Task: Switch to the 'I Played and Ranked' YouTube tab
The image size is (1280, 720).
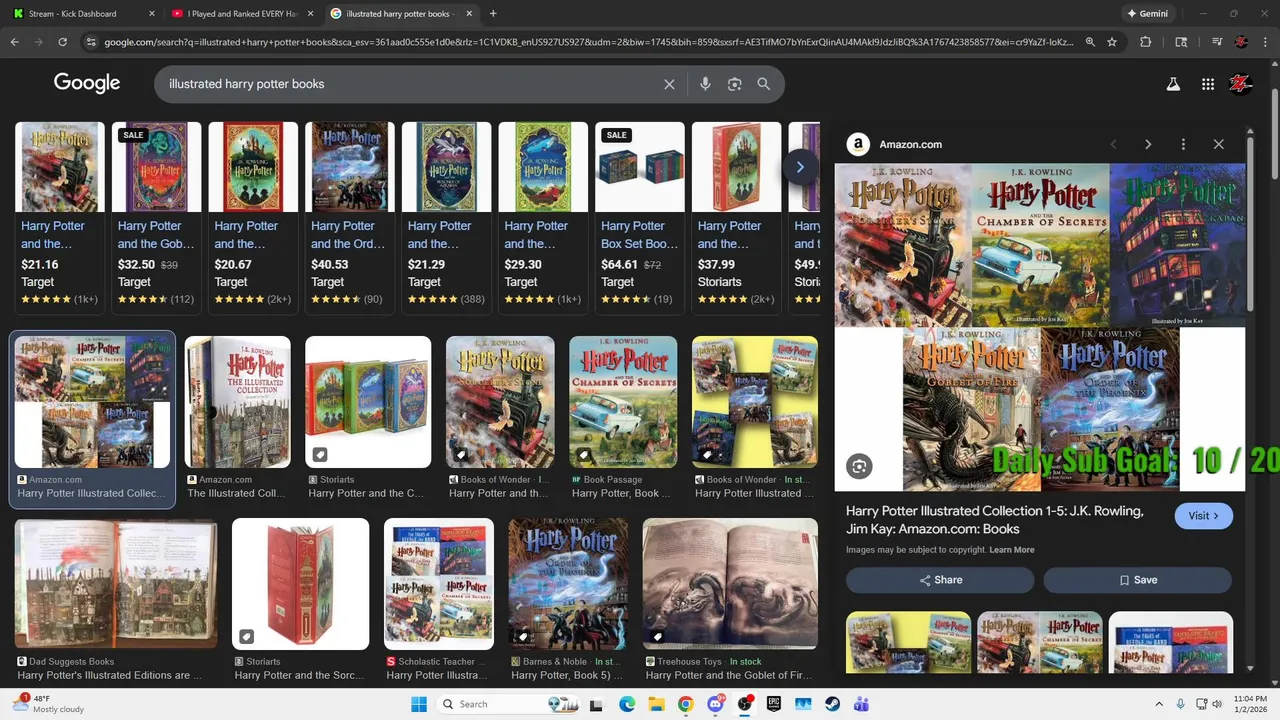Action: tap(243, 14)
